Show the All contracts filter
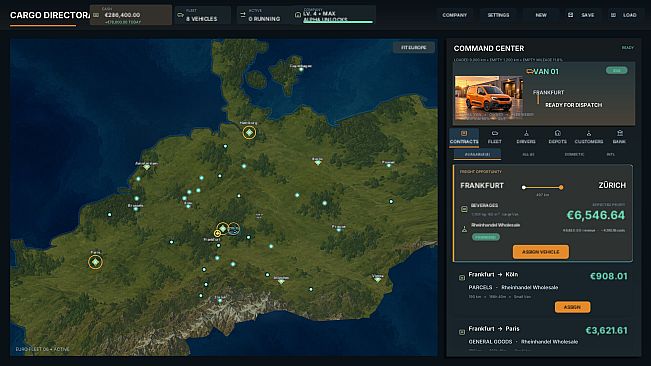This screenshot has width=651, height=366. [528, 154]
